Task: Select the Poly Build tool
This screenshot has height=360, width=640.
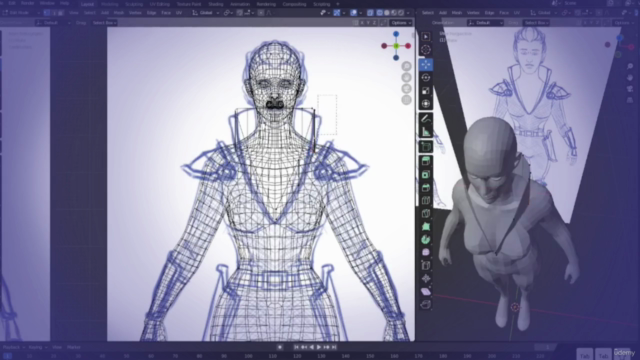Action: coord(426,227)
